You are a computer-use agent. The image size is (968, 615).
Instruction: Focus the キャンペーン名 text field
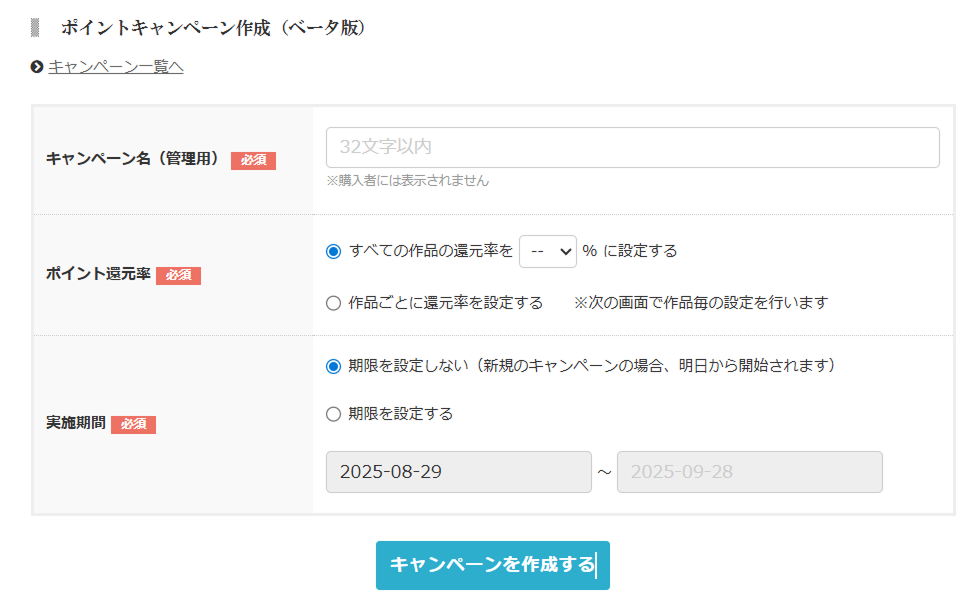click(x=632, y=147)
